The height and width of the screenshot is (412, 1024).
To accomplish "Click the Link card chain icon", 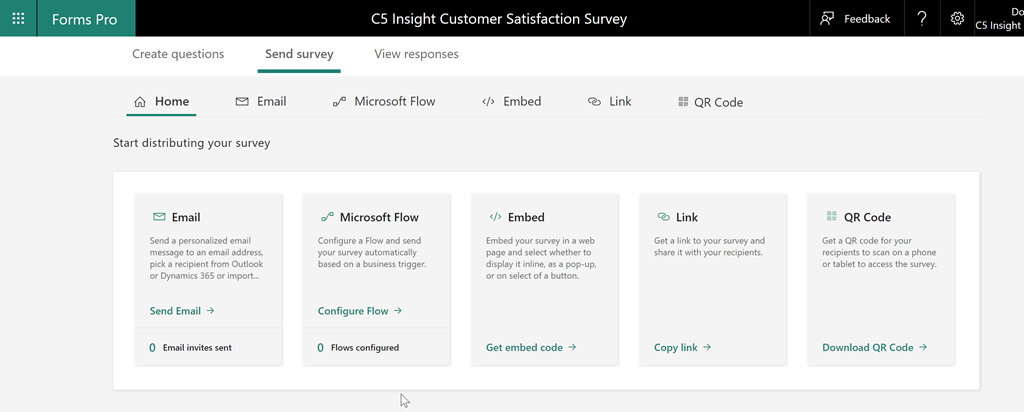I will pyautogui.click(x=664, y=217).
